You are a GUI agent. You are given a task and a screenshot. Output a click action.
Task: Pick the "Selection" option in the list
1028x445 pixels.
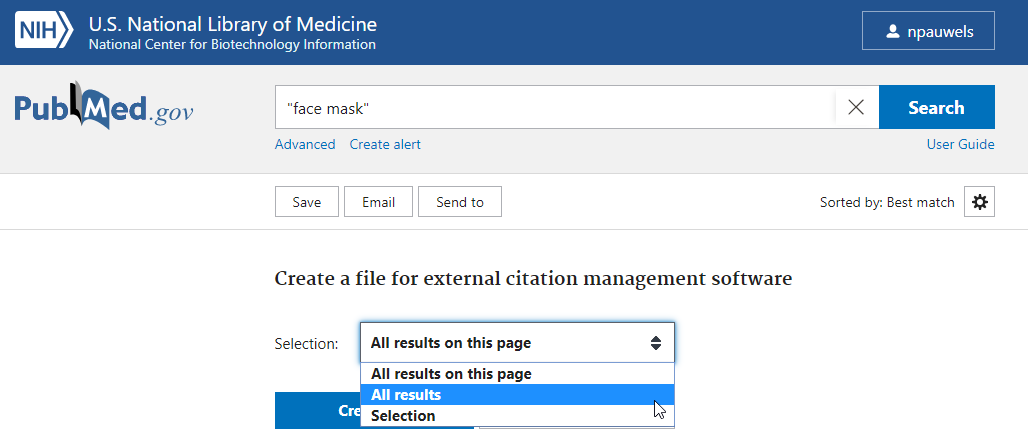click(403, 416)
